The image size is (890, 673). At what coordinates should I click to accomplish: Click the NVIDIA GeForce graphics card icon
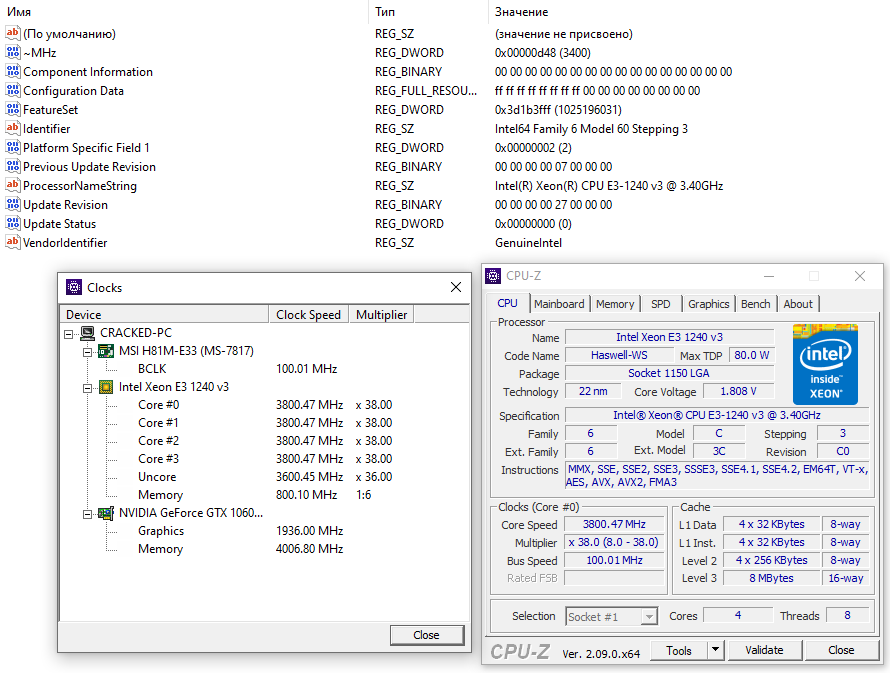(106, 513)
